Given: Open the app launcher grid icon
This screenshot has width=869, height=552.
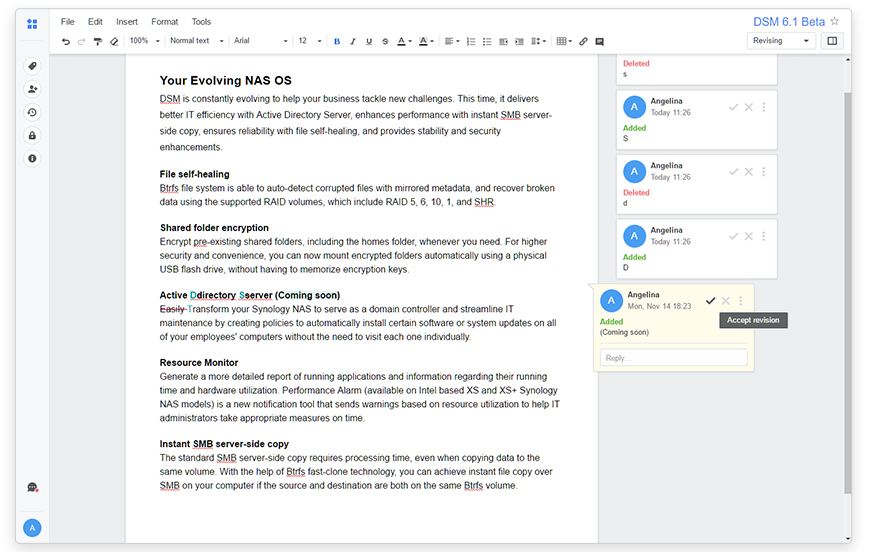Looking at the screenshot, I should [32, 24].
